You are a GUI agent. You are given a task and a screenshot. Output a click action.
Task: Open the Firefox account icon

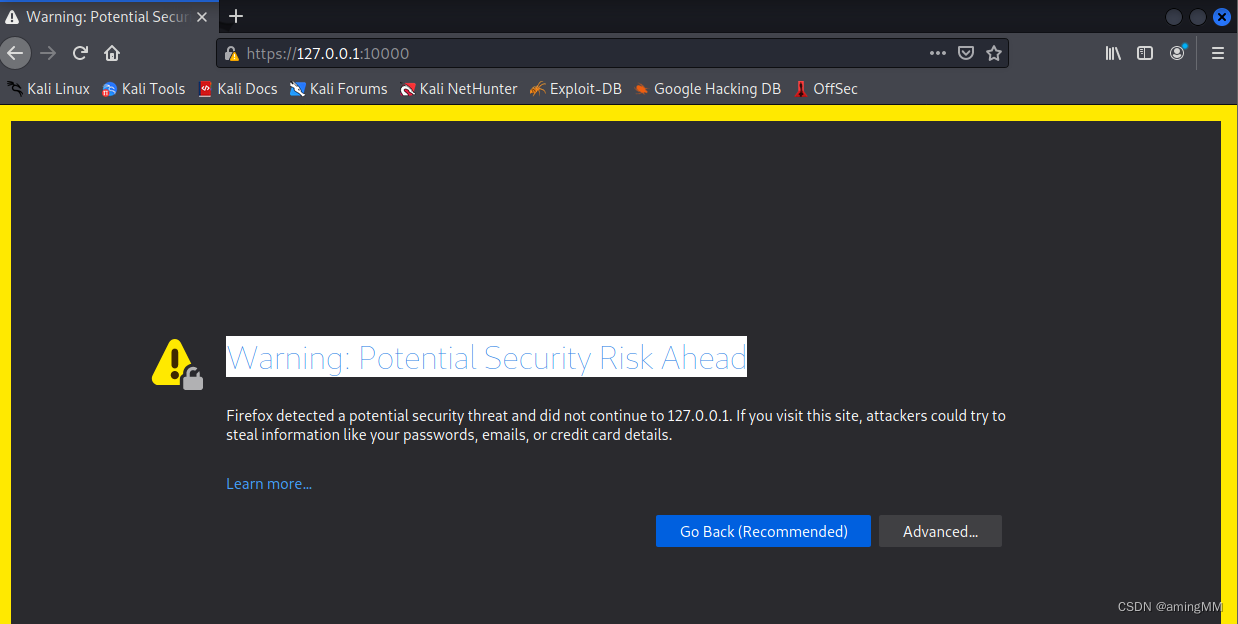1177,53
